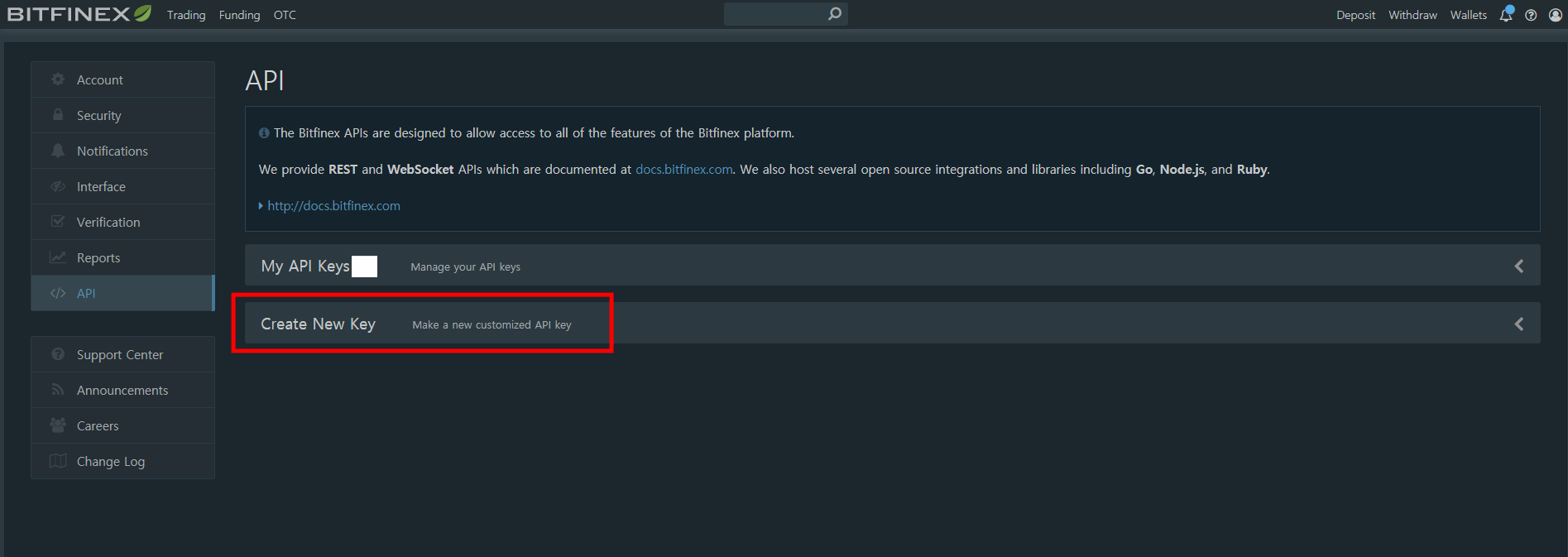Click the Reports chart icon
1568x557 pixels.
(58, 257)
